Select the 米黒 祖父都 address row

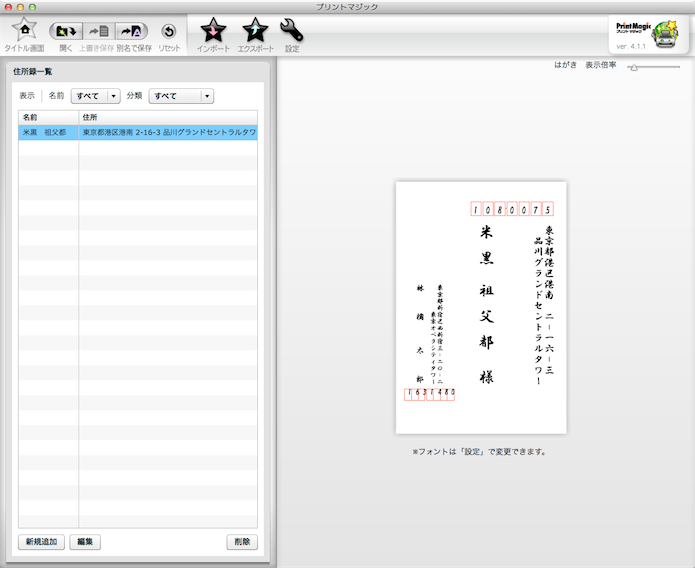[x=138, y=132]
